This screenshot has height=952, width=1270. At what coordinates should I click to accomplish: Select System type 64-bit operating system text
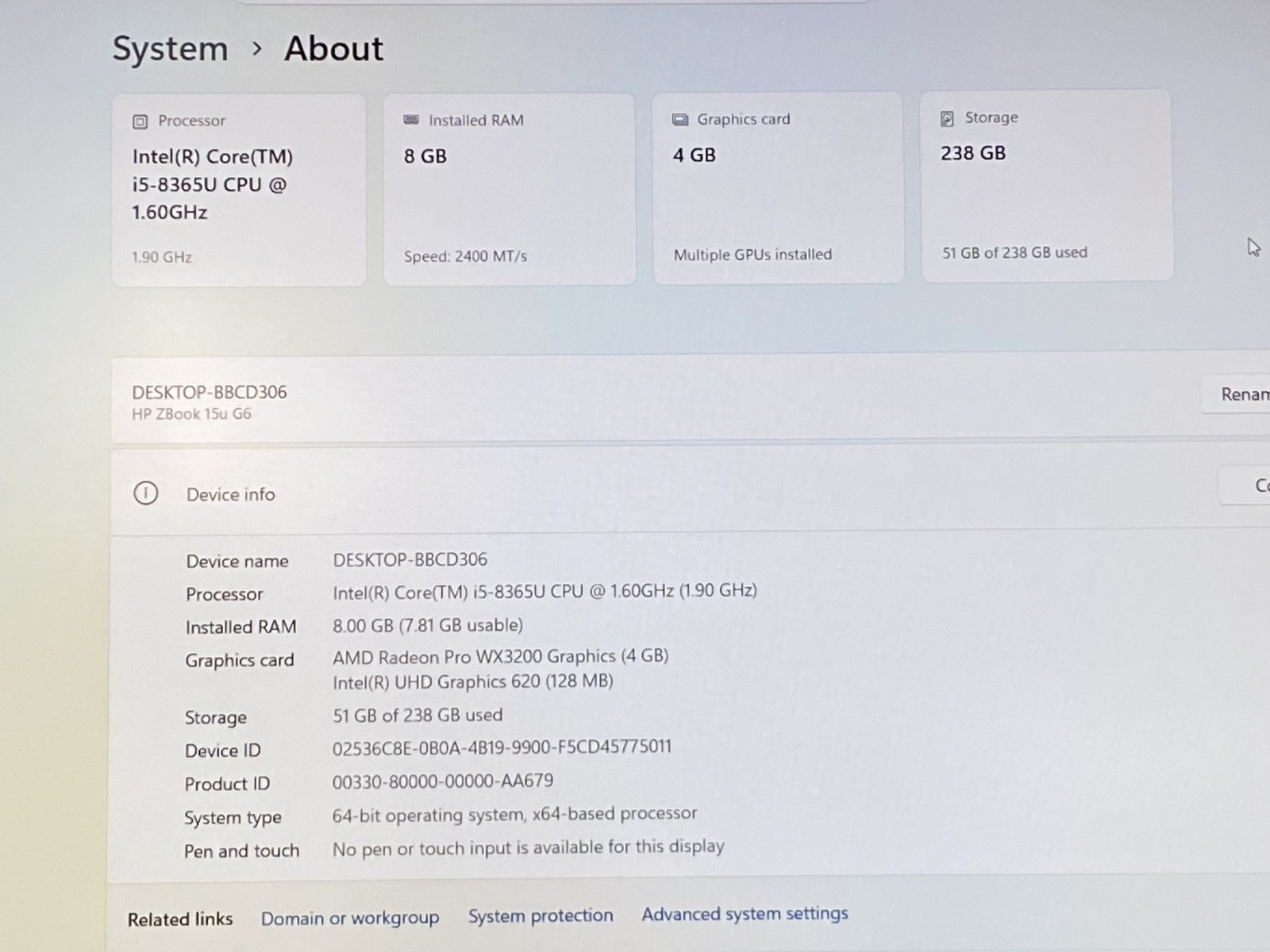click(514, 814)
